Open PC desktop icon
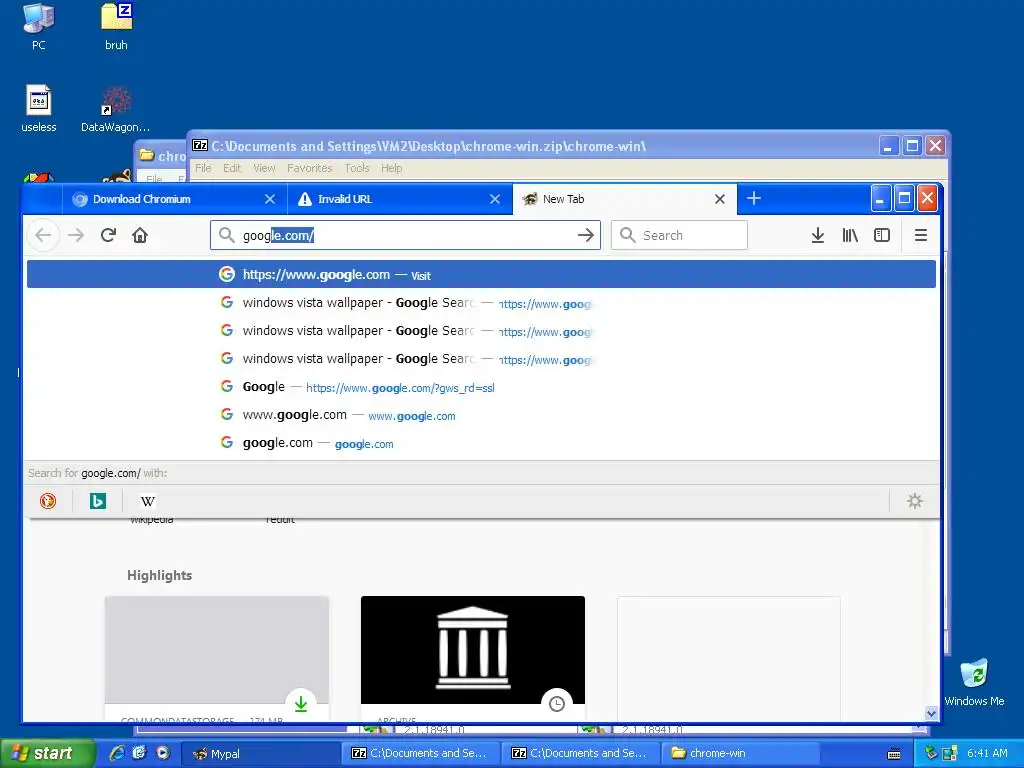This screenshot has width=1024, height=768. [39, 26]
